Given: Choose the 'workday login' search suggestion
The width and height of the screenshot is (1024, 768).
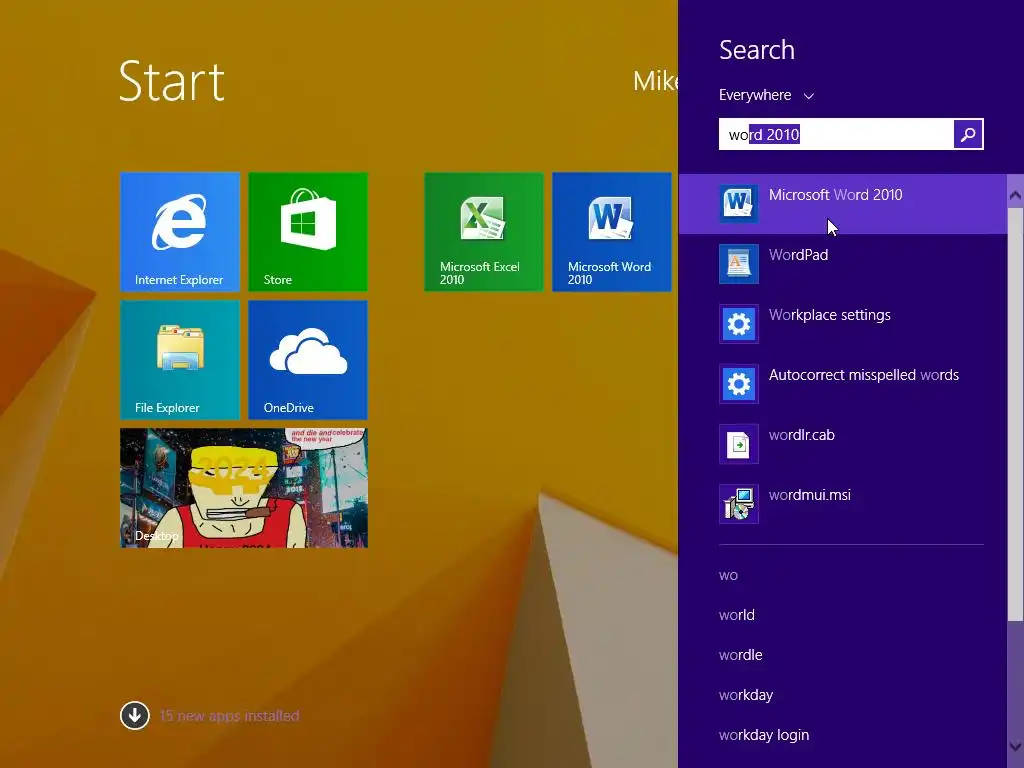Looking at the screenshot, I should tap(763, 735).
